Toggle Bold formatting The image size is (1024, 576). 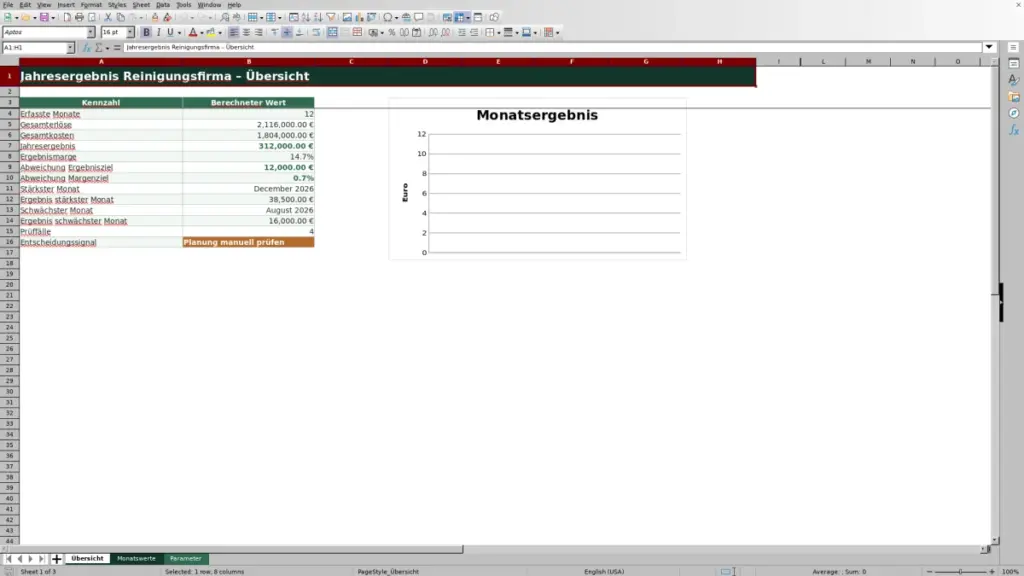tap(146, 32)
